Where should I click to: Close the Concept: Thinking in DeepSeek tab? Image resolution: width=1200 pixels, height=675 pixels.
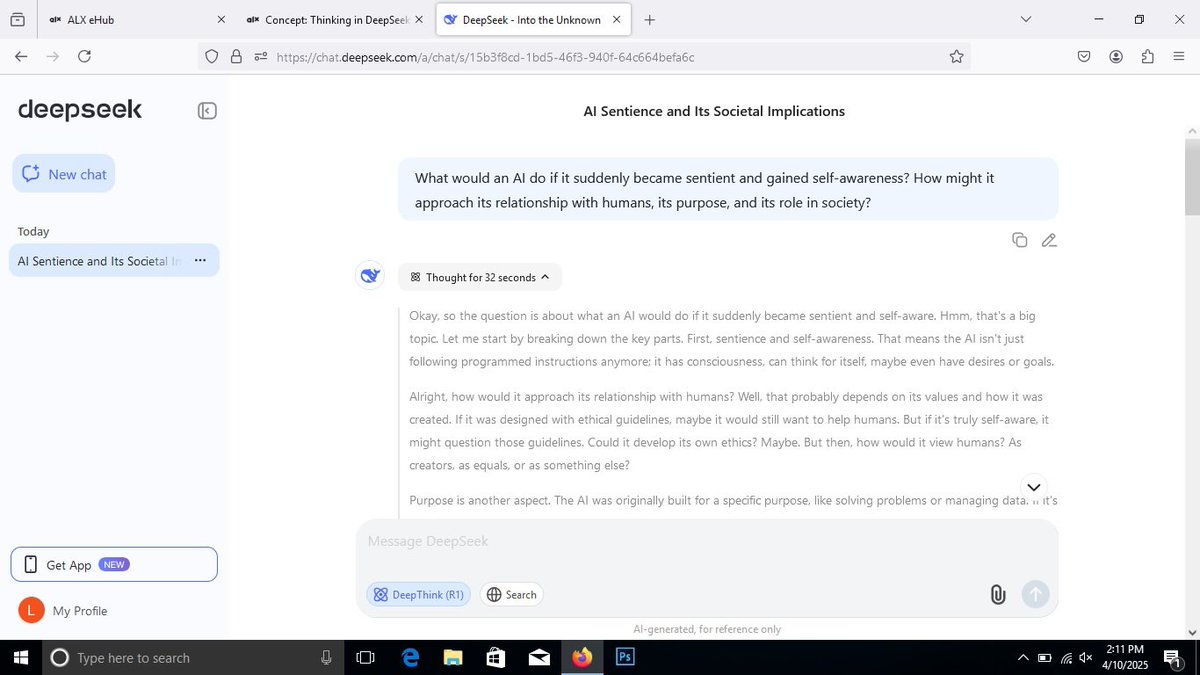tap(418, 19)
